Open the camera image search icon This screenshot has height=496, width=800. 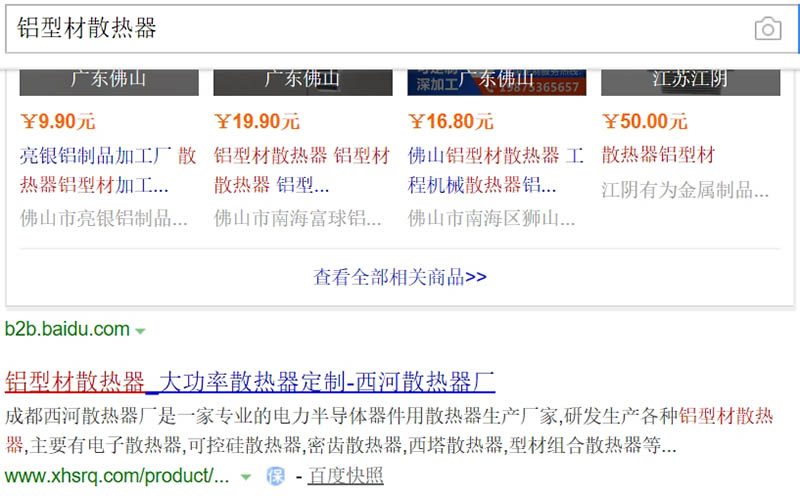(768, 29)
